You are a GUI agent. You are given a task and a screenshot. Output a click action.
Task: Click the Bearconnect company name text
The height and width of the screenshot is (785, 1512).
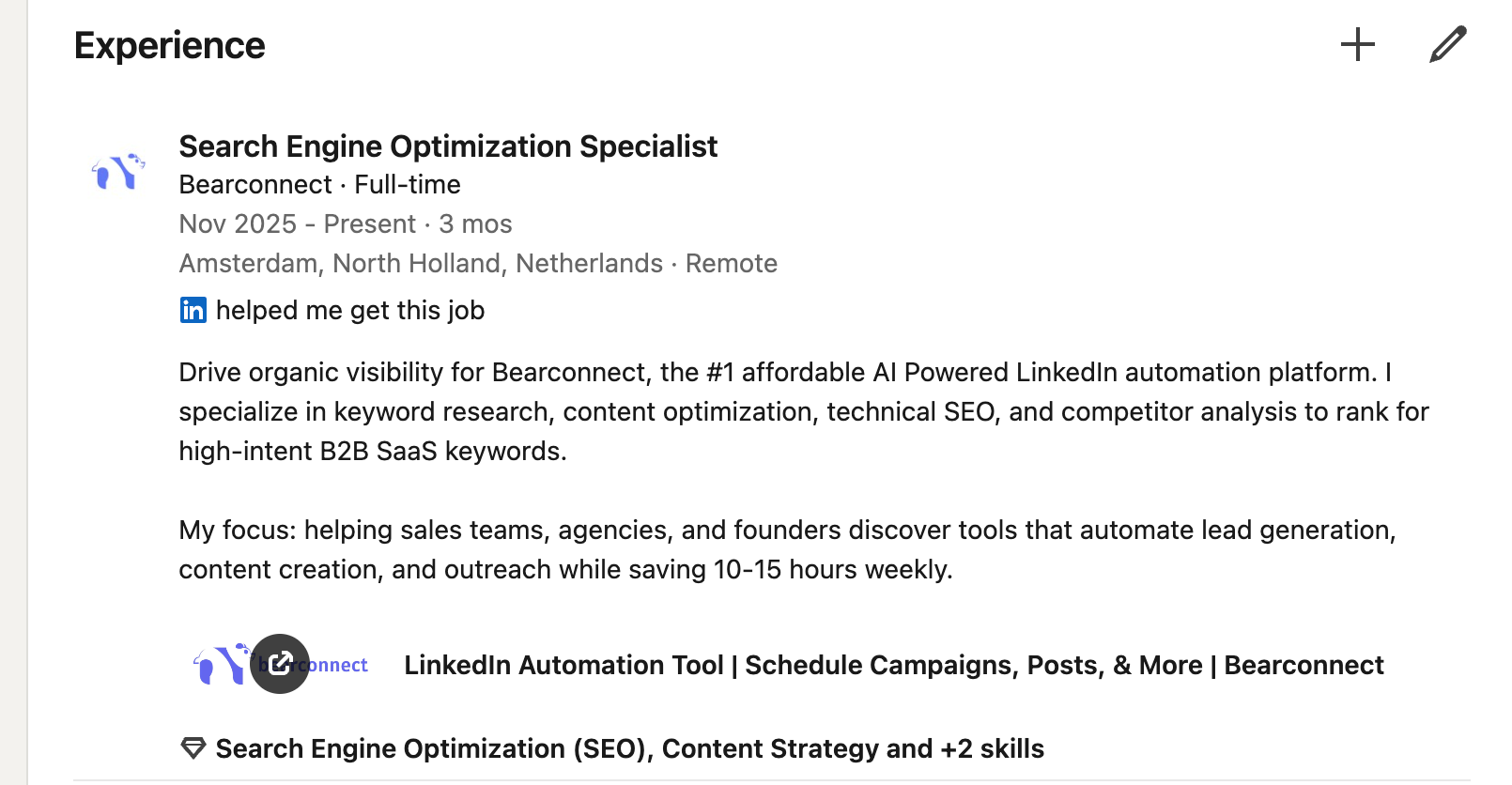click(x=255, y=185)
